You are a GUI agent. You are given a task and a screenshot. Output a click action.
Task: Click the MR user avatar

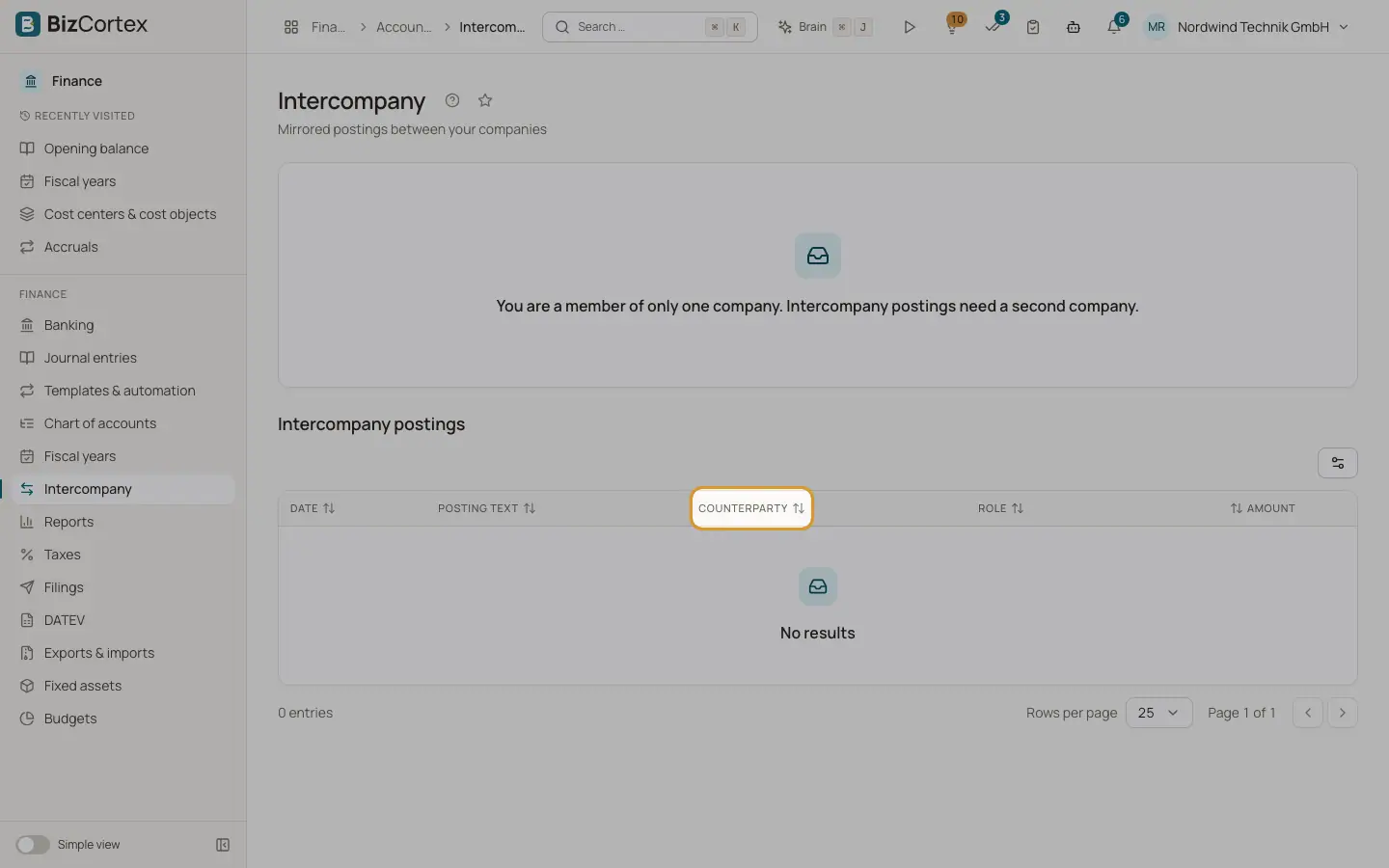point(1157,27)
